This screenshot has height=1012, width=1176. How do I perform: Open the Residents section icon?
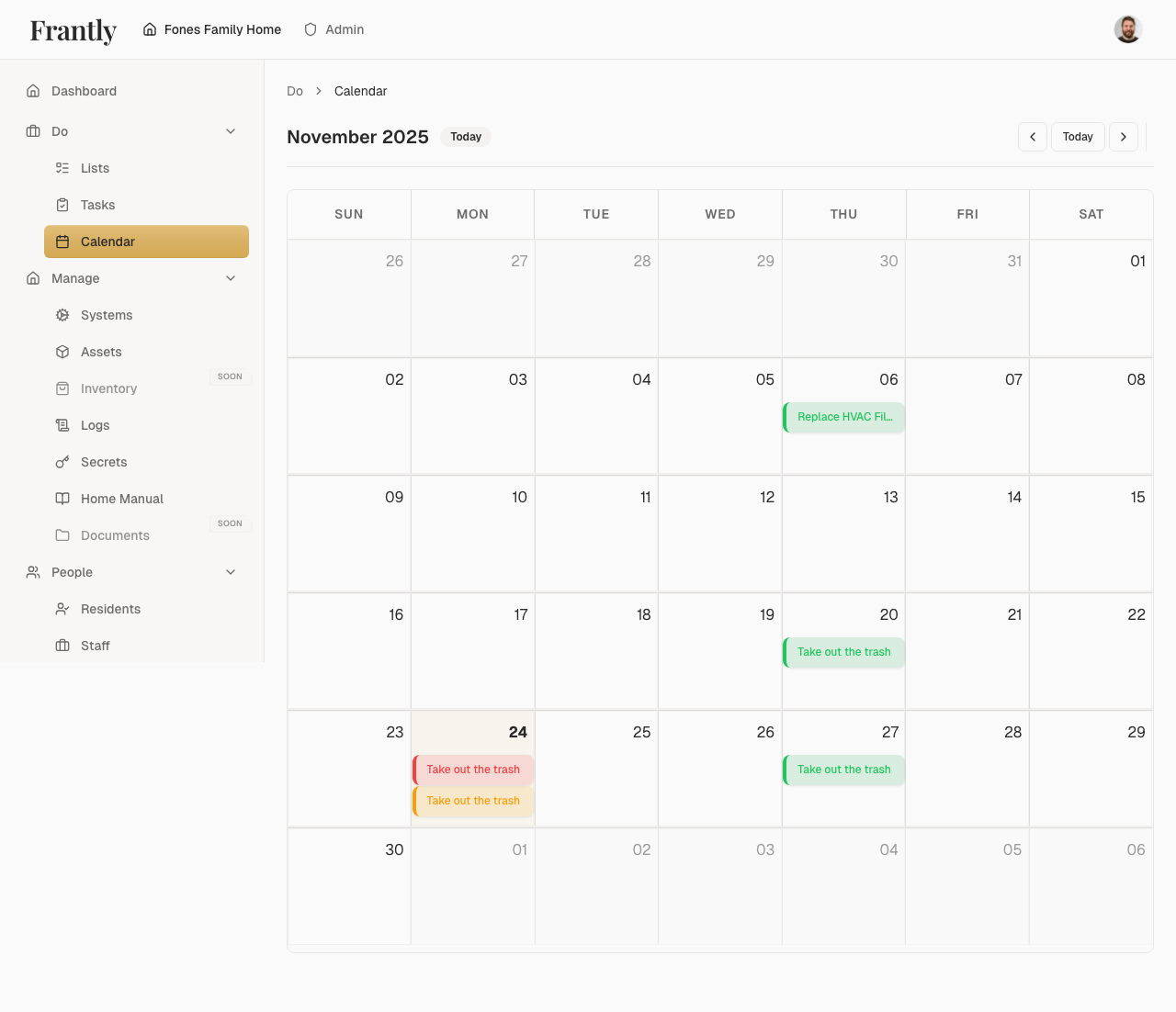click(x=62, y=609)
